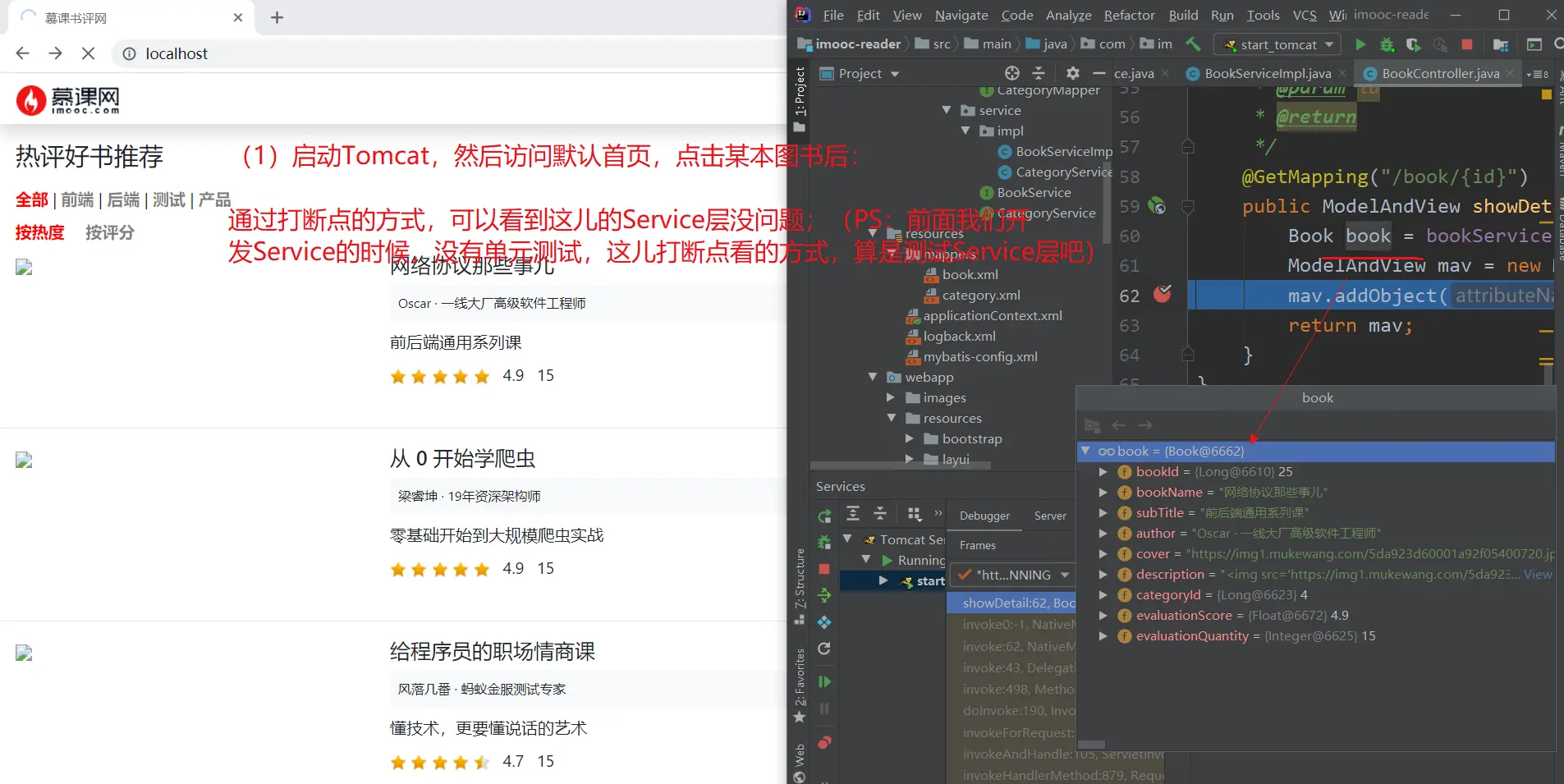Image resolution: width=1564 pixels, height=784 pixels.
Task: Resume program with green resume icon
Action: point(824,681)
